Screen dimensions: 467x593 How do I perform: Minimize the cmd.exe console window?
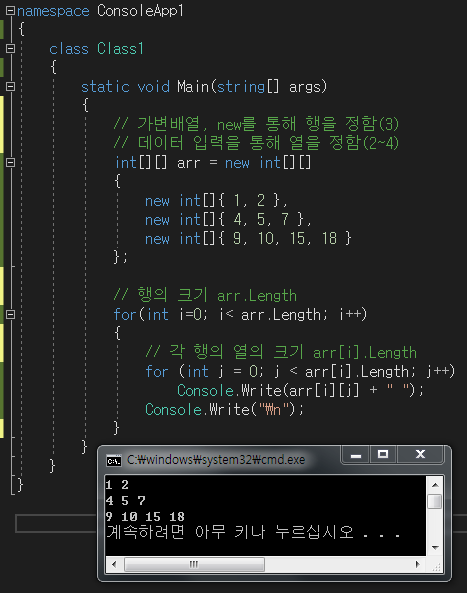[356, 455]
